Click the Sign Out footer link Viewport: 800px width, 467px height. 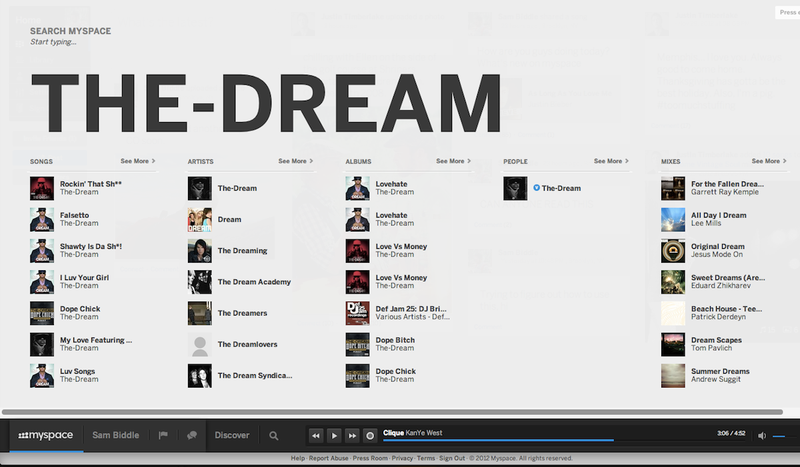coord(452,458)
